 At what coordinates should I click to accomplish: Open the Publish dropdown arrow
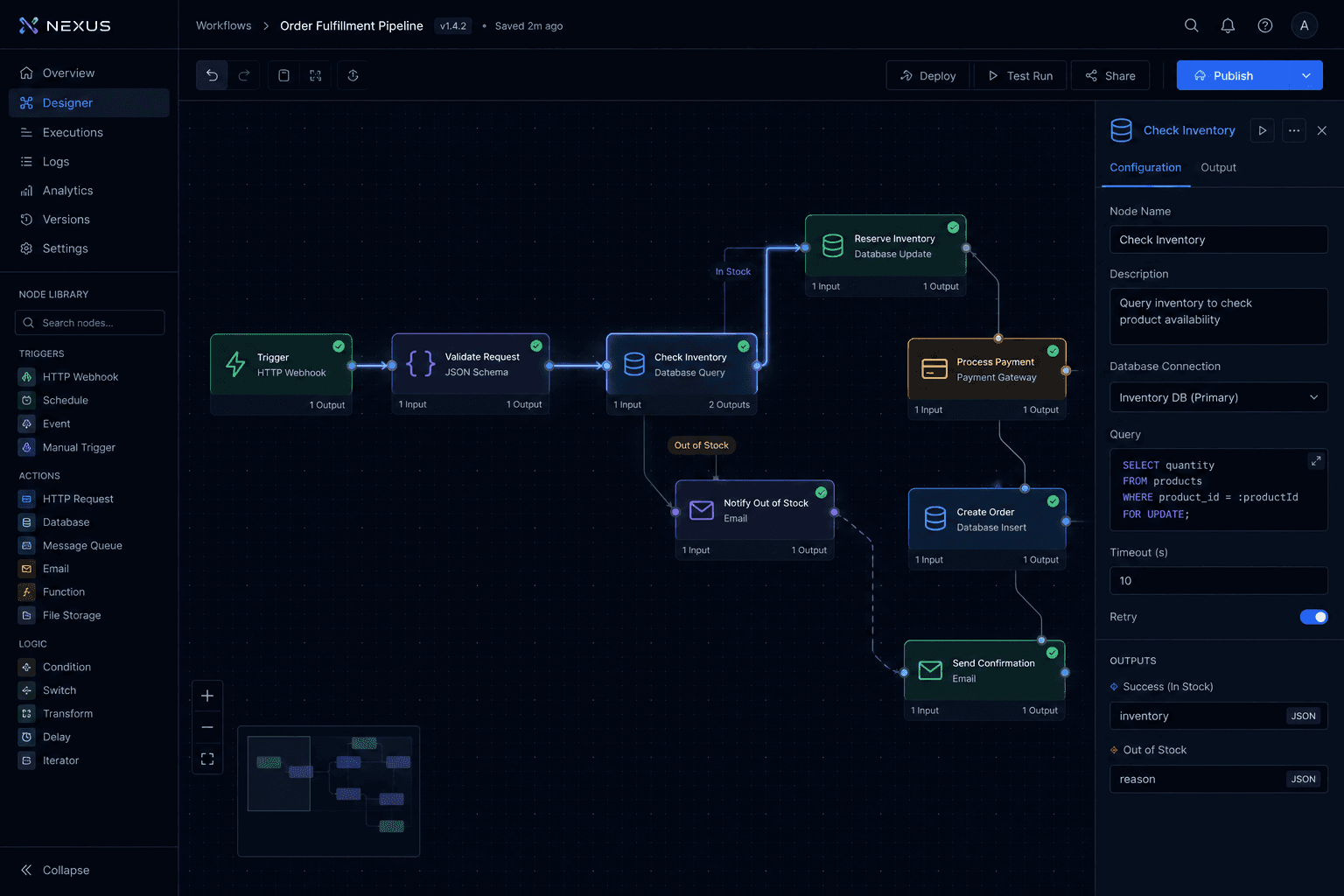point(1305,75)
